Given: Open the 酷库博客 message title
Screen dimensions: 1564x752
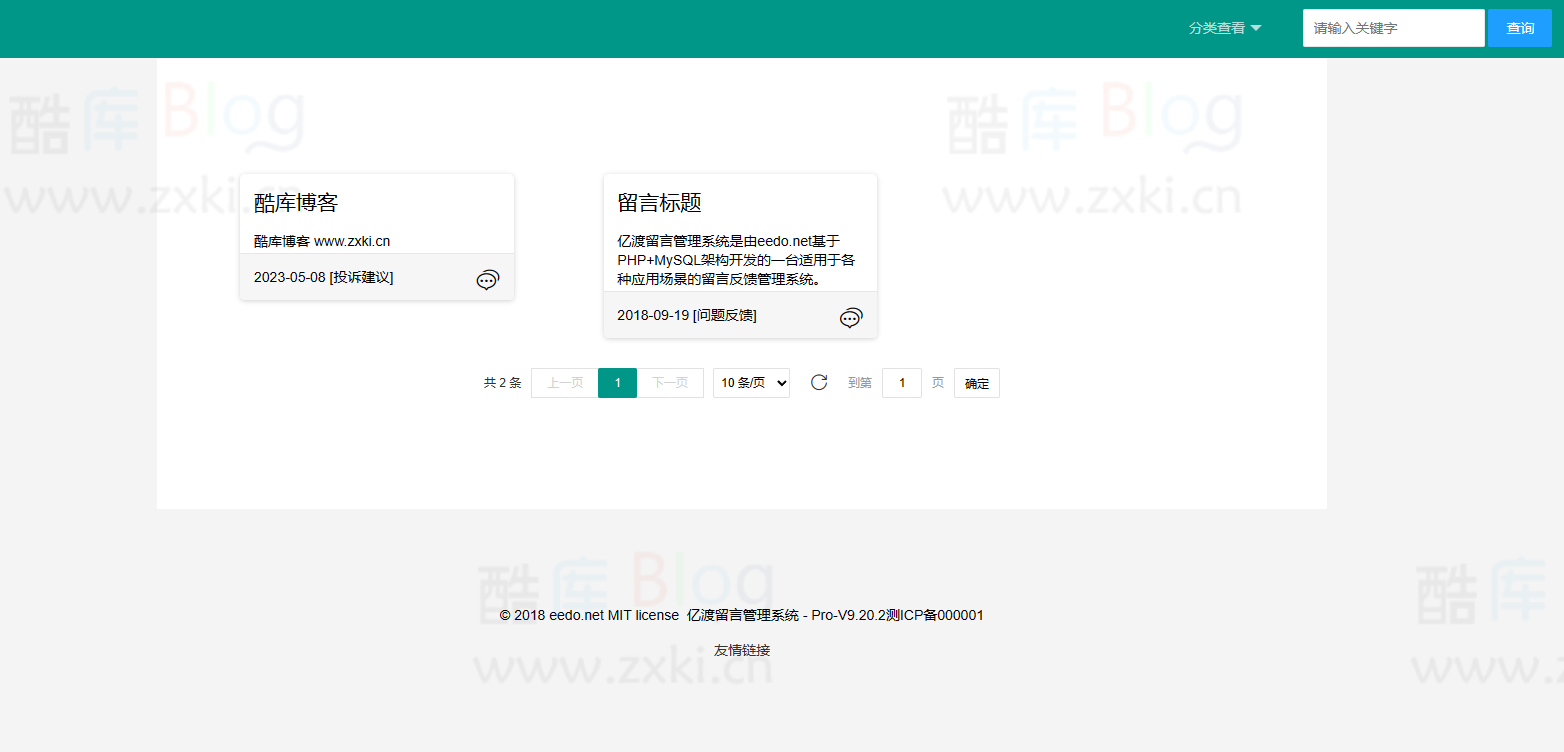Looking at the screenshot, I should click(297, 202).
